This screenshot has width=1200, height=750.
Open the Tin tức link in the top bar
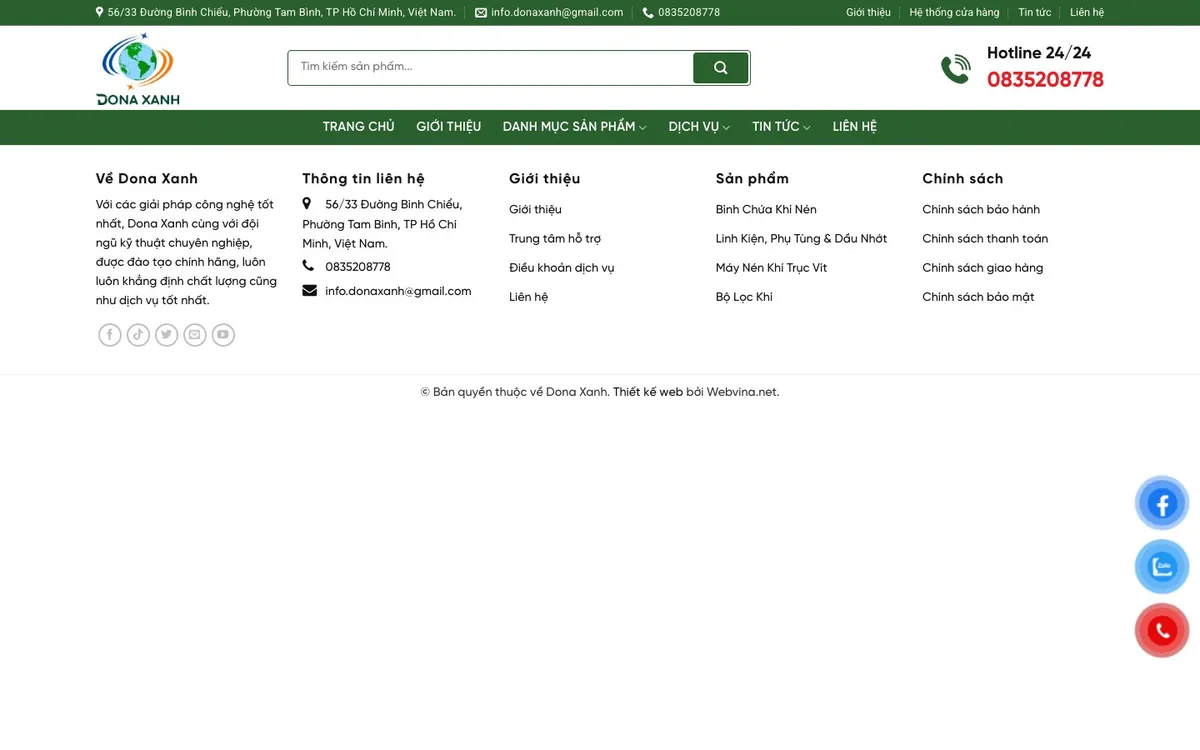[1035, 13]
